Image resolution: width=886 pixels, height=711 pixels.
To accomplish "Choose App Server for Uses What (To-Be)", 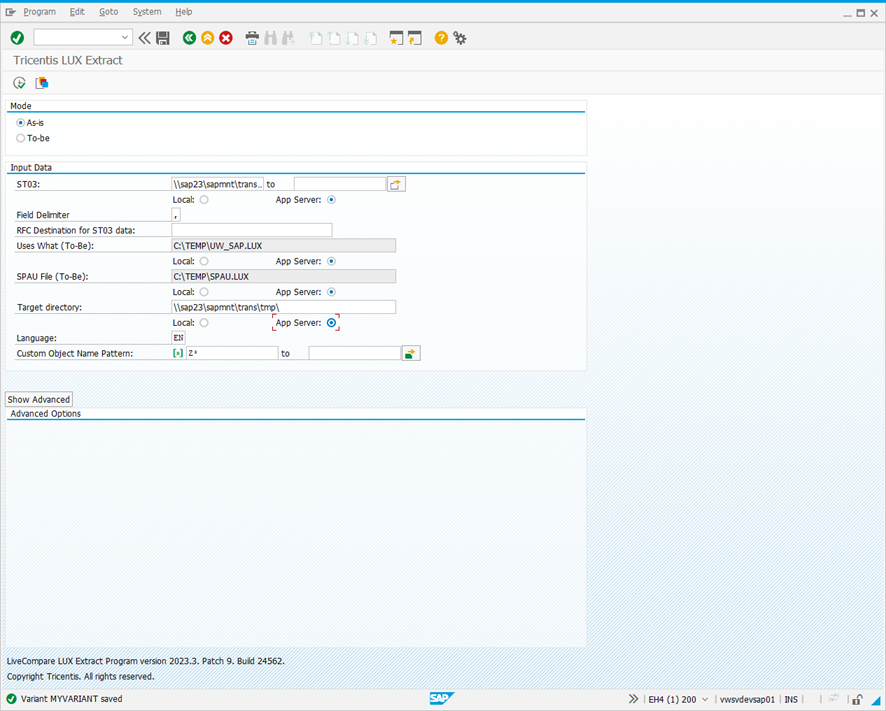I will [x=331, y=261].
